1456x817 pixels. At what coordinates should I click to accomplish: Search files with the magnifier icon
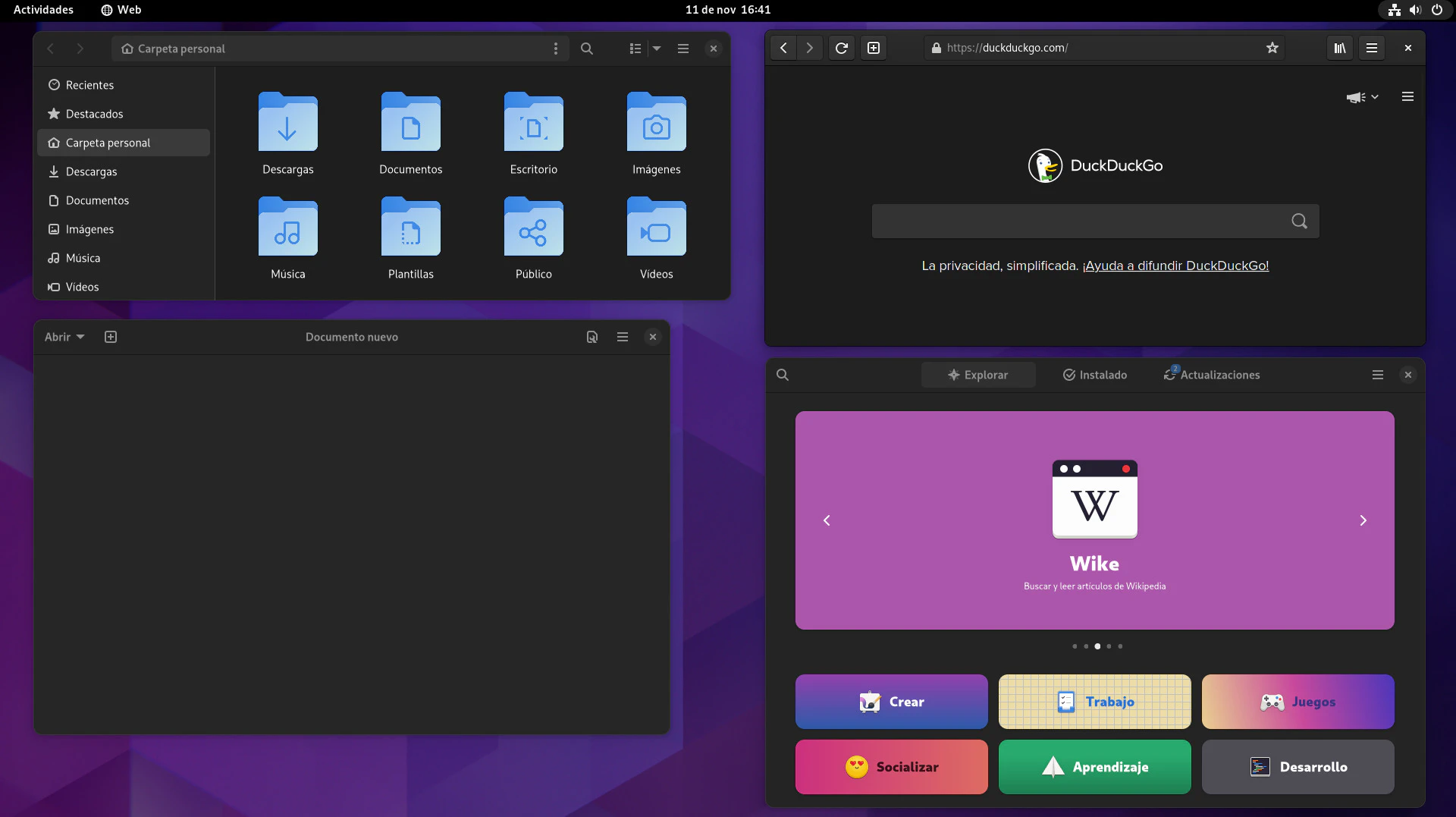click(x=586, y=49)
